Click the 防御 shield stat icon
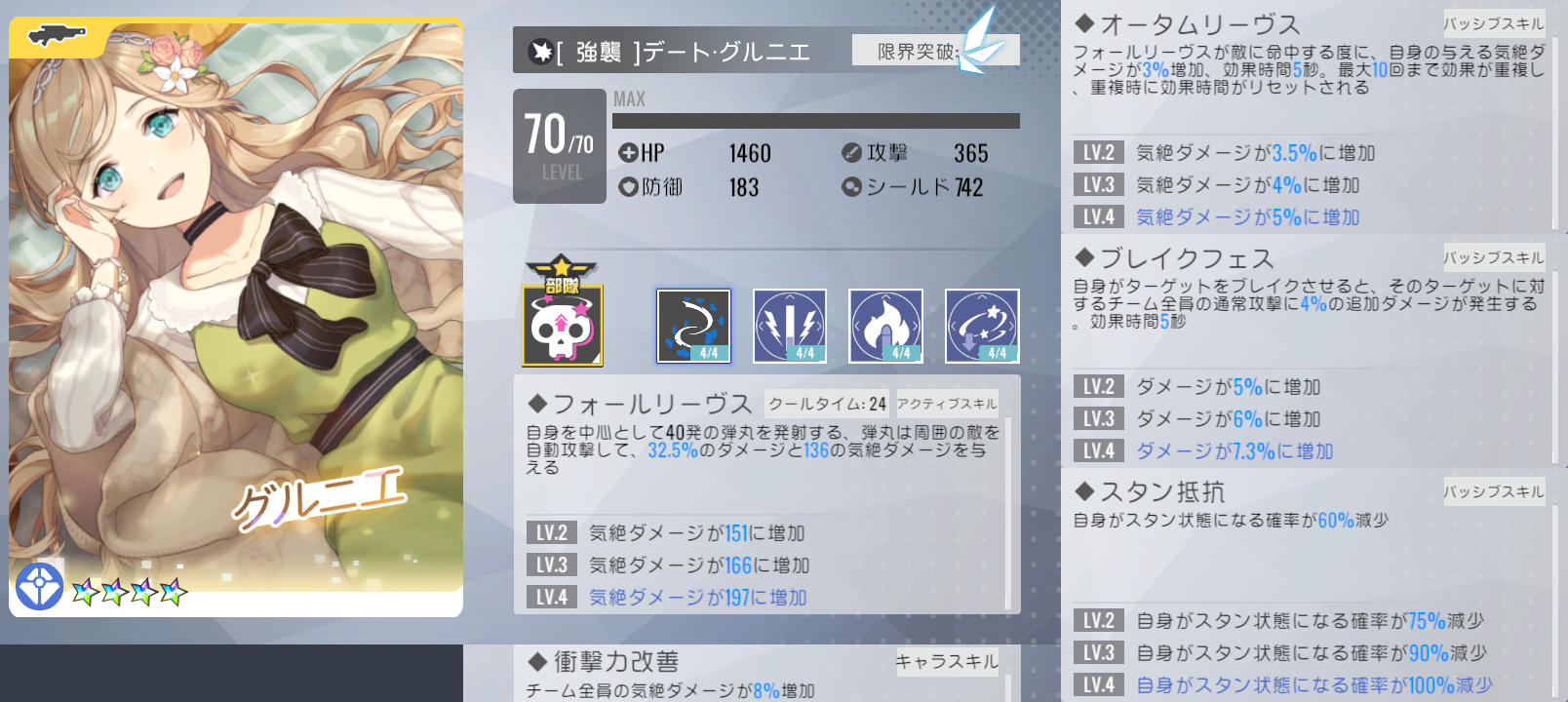This screenshot has height=702, width=1568. pos(628,186)
